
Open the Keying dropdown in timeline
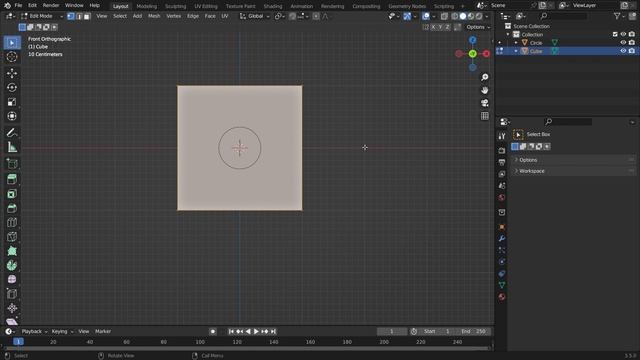[62, 331]
